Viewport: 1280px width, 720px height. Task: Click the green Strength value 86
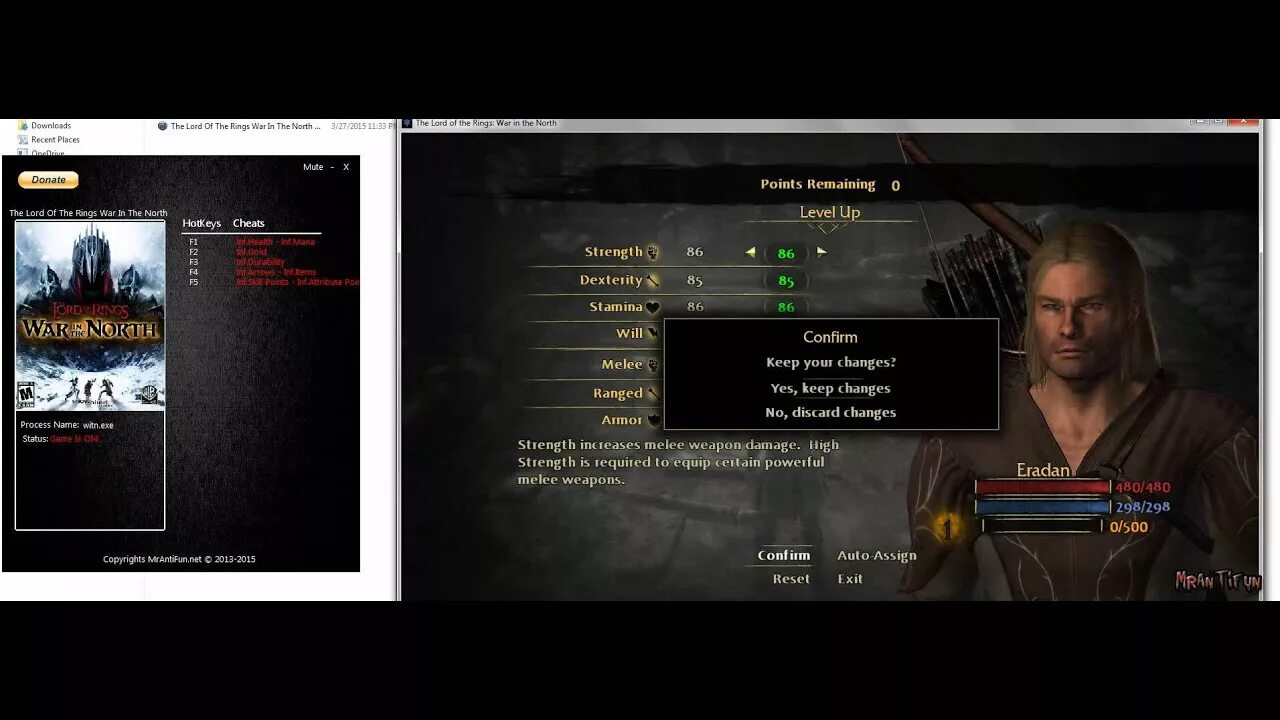coord(786,254)
